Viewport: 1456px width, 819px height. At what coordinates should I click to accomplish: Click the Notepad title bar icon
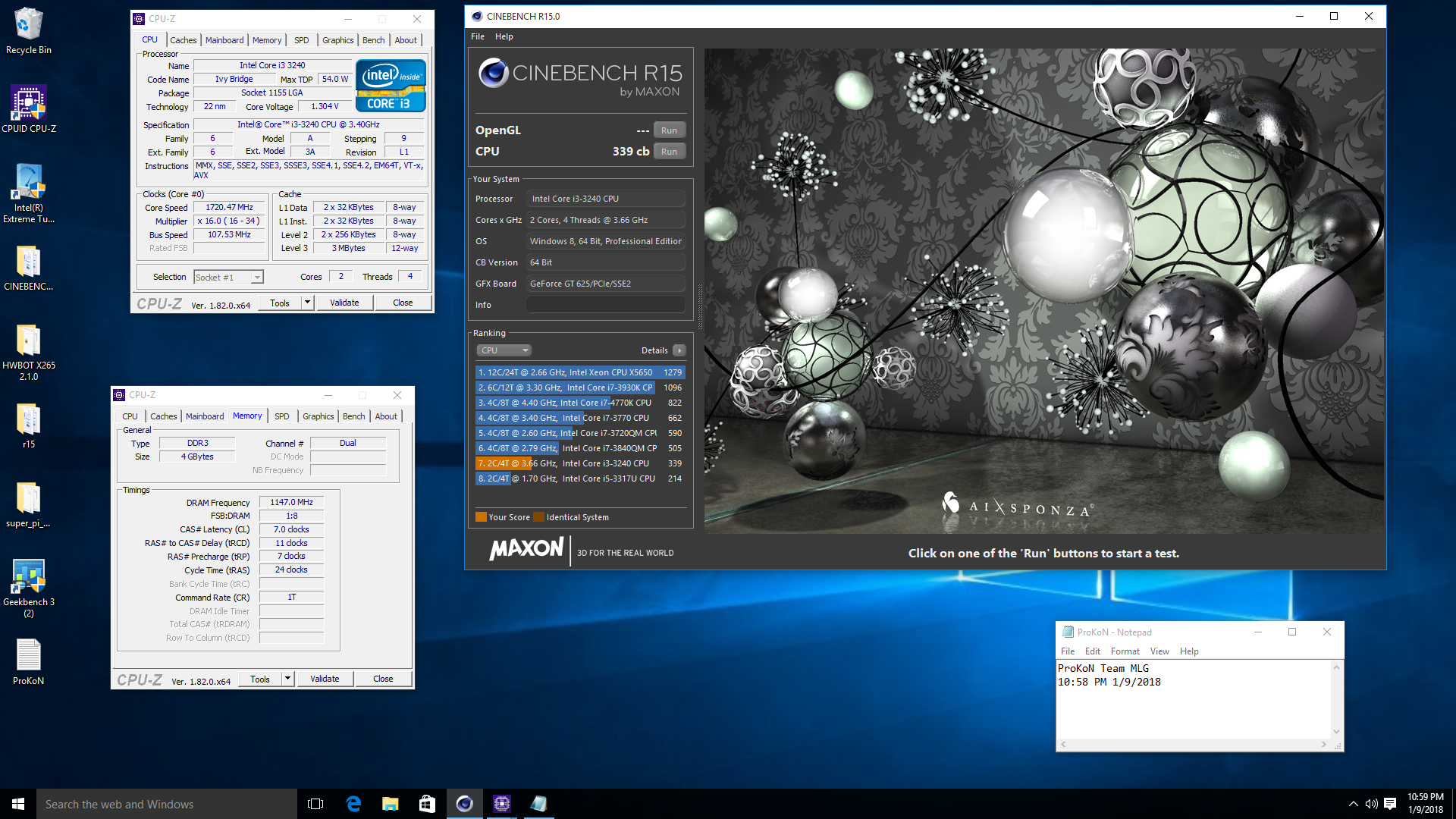click(1068, 632)
